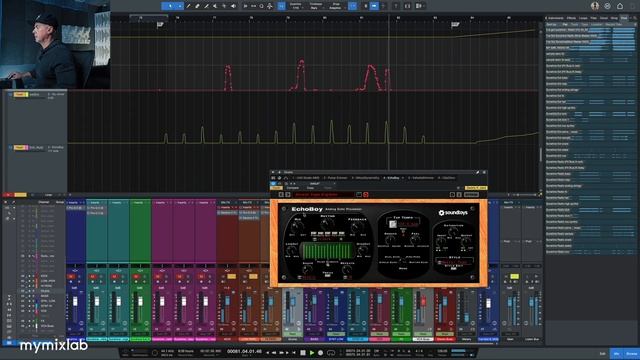The height and width of the screenshot is (360, 640).
Task: Click Return to Zero in the transport
Action: coord(294,353)
